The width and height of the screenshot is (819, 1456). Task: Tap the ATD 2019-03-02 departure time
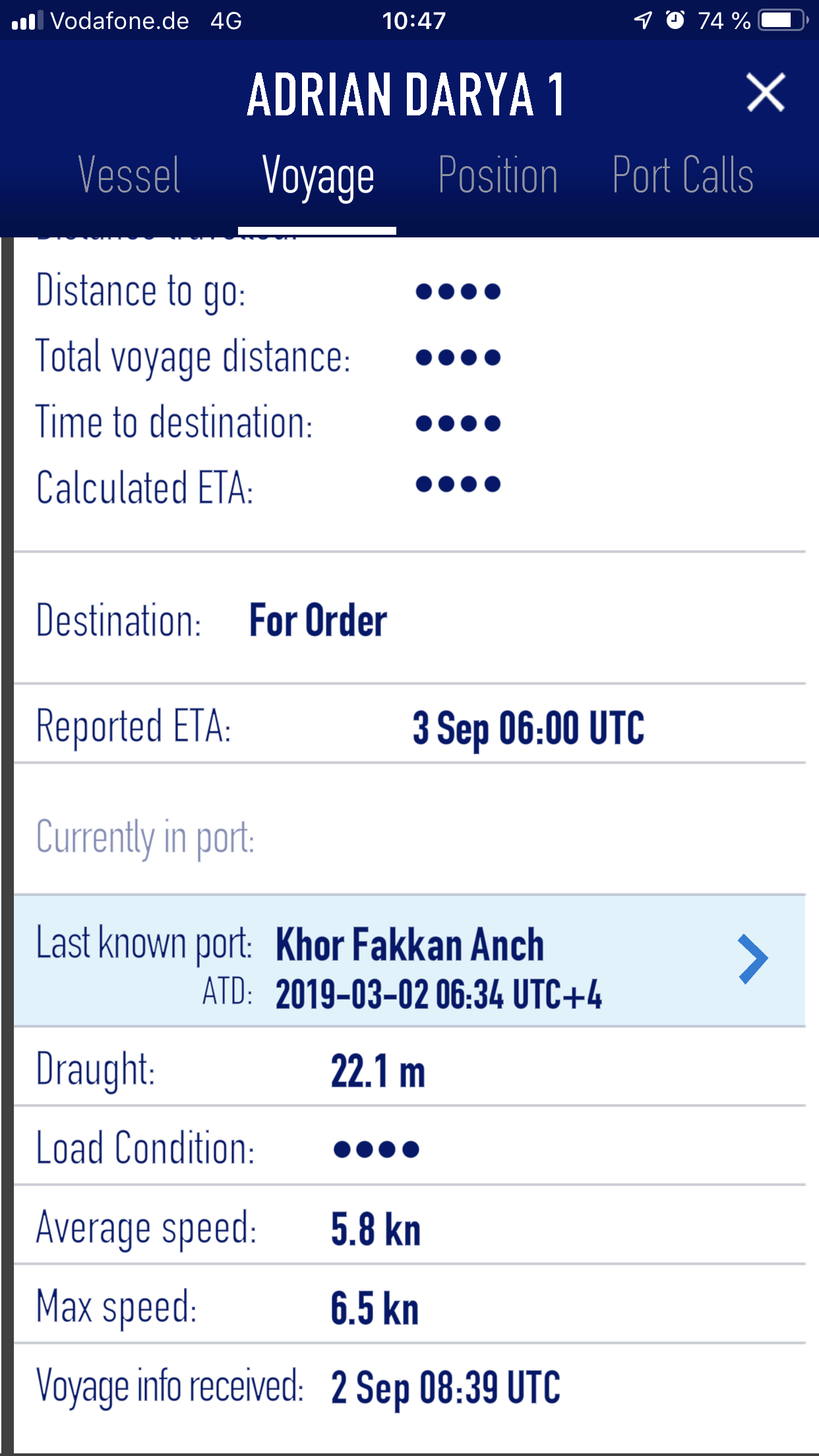(x=439, y=994)
